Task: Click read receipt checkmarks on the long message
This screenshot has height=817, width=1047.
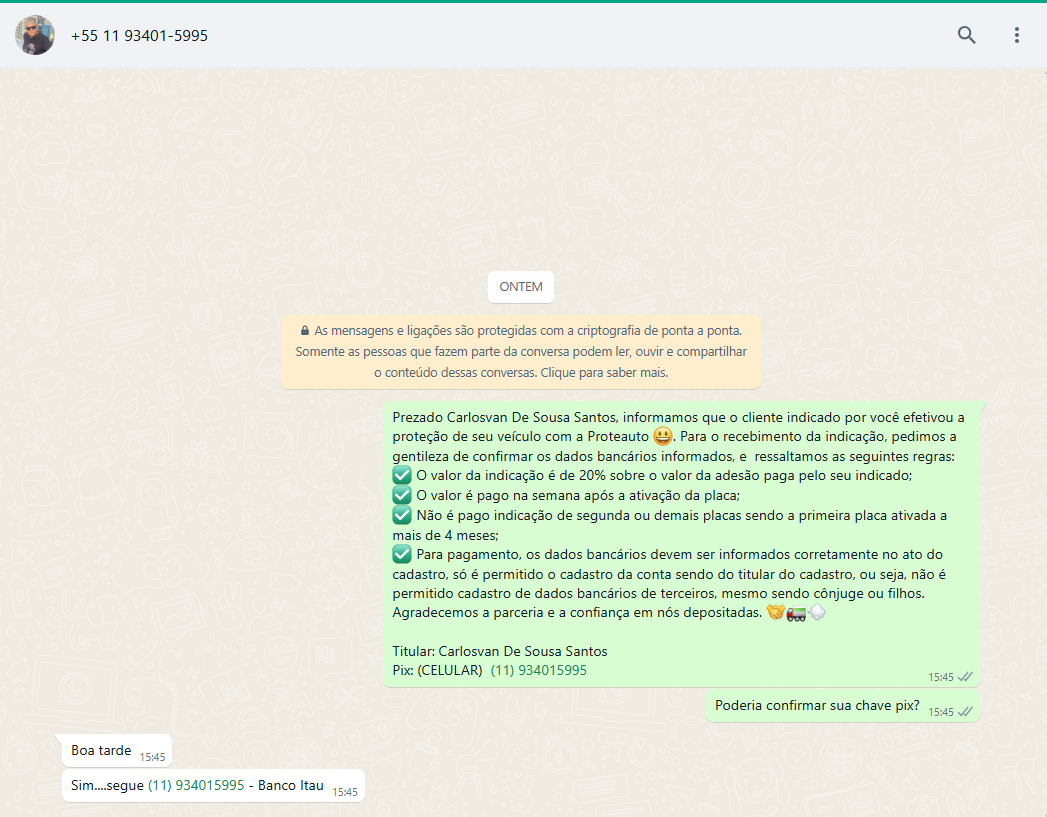Action: click(x=965, y=677)
